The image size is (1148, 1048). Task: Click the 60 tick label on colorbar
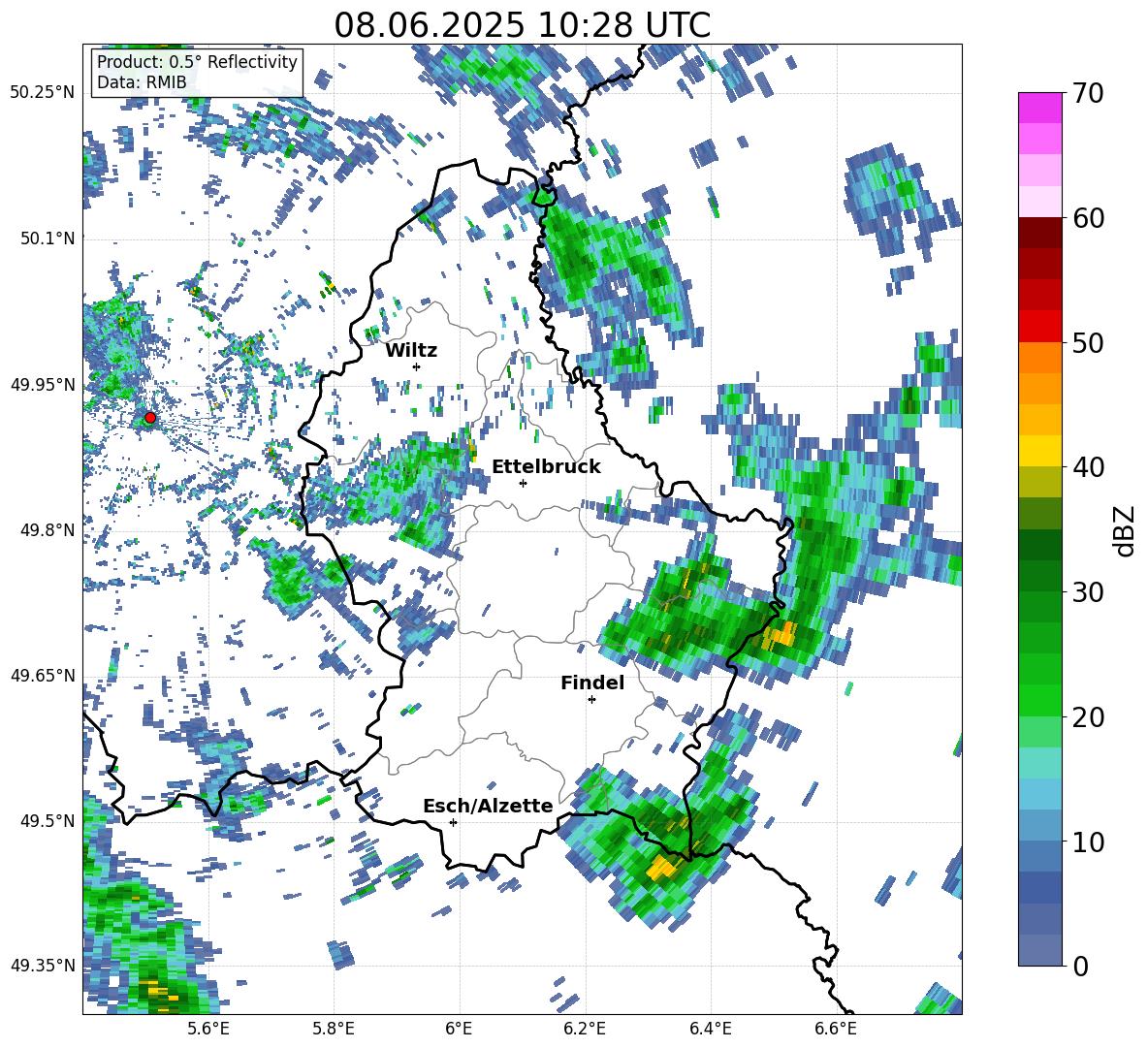1087,217
